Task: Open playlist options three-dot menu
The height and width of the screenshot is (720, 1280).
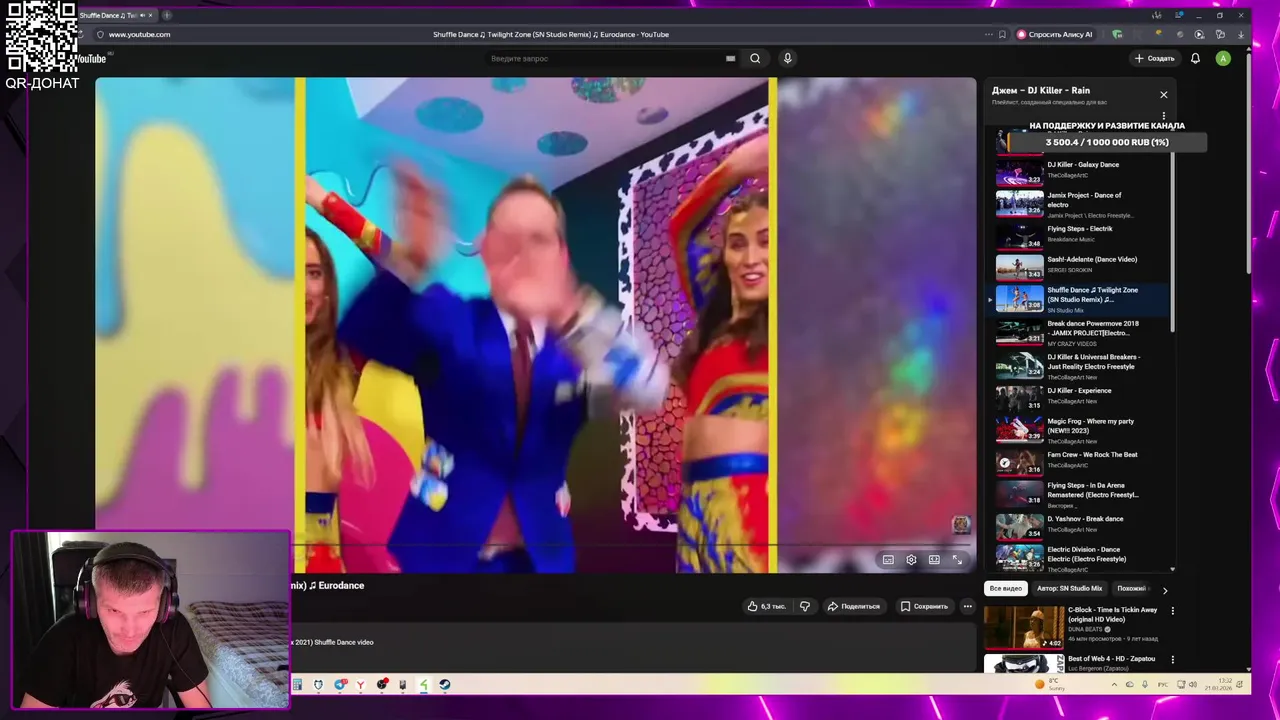Action: (x=1163, y=116)
